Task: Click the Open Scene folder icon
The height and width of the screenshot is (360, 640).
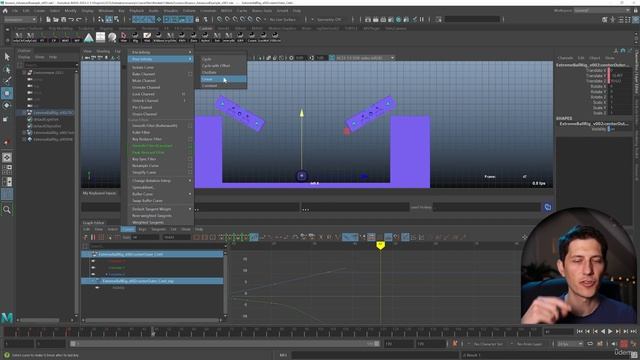Action: coord(56,19)
